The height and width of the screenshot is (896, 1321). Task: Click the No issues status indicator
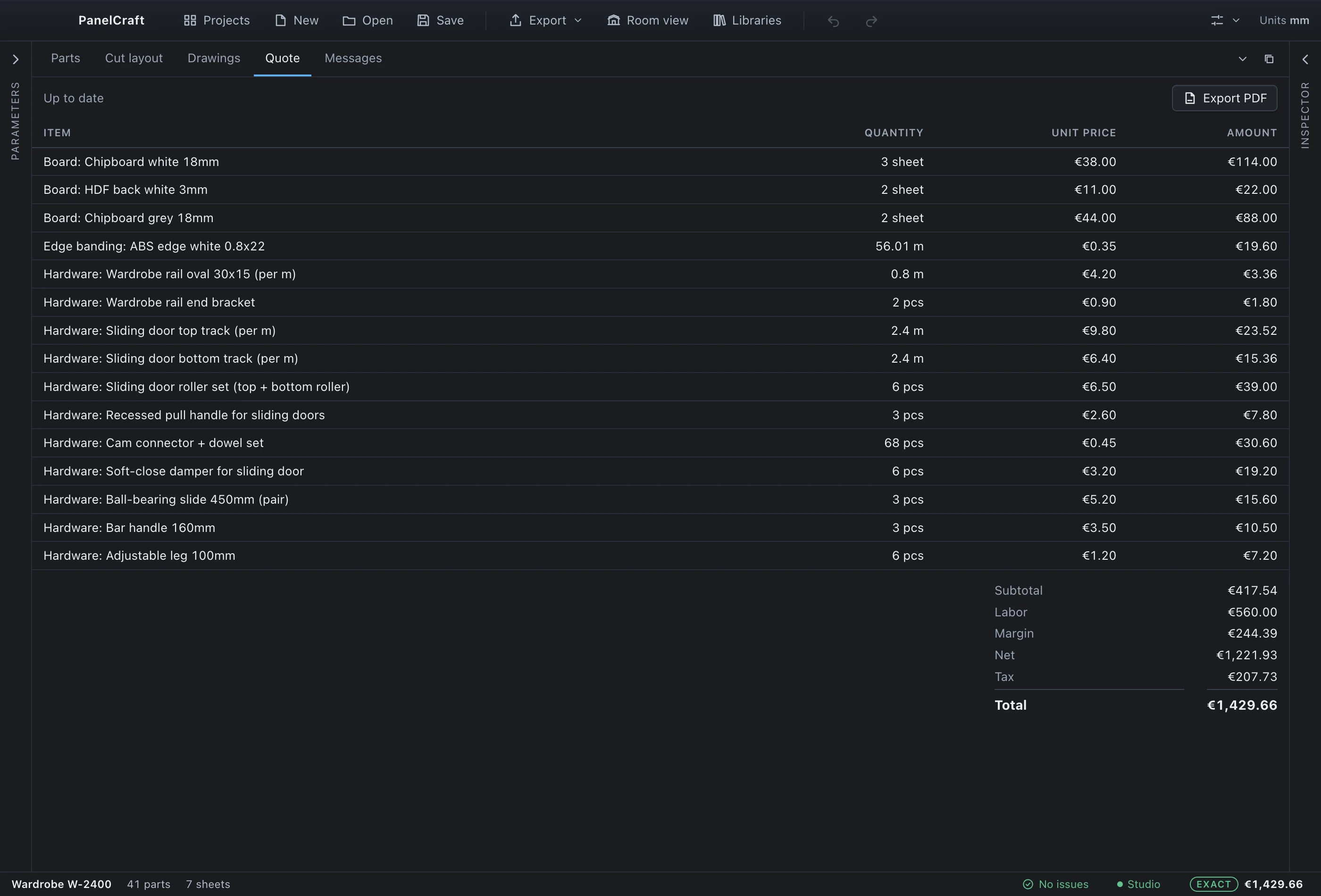(x=1055, y=884)
